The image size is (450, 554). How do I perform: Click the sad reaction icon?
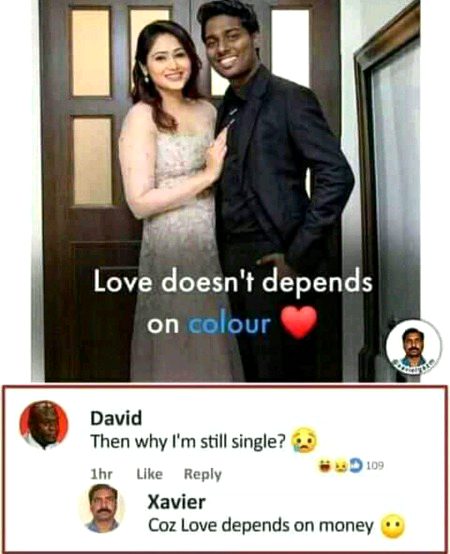click(341, 466)
